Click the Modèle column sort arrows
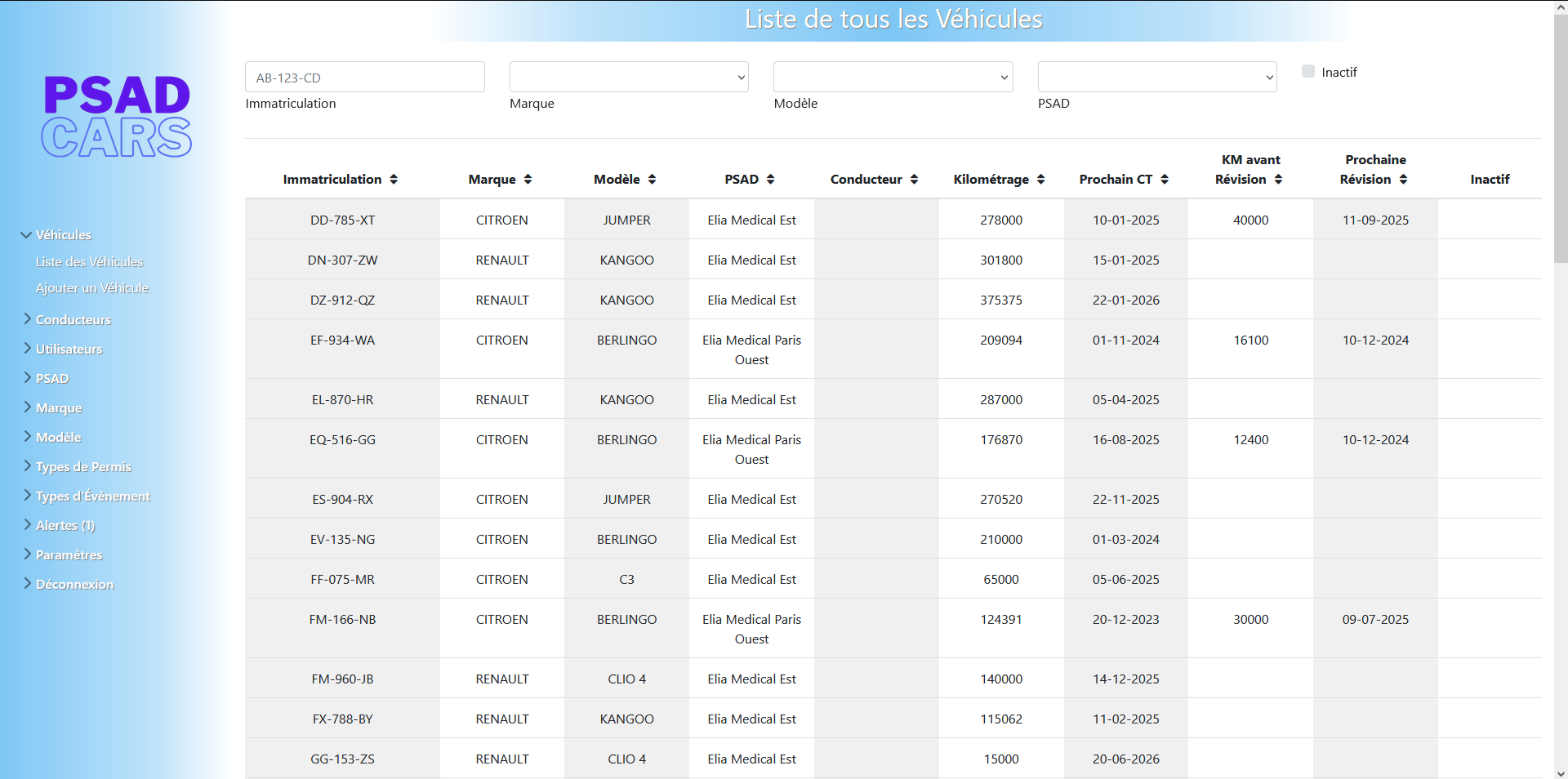This screenshot has width=1568, height=779. point(651,180)
